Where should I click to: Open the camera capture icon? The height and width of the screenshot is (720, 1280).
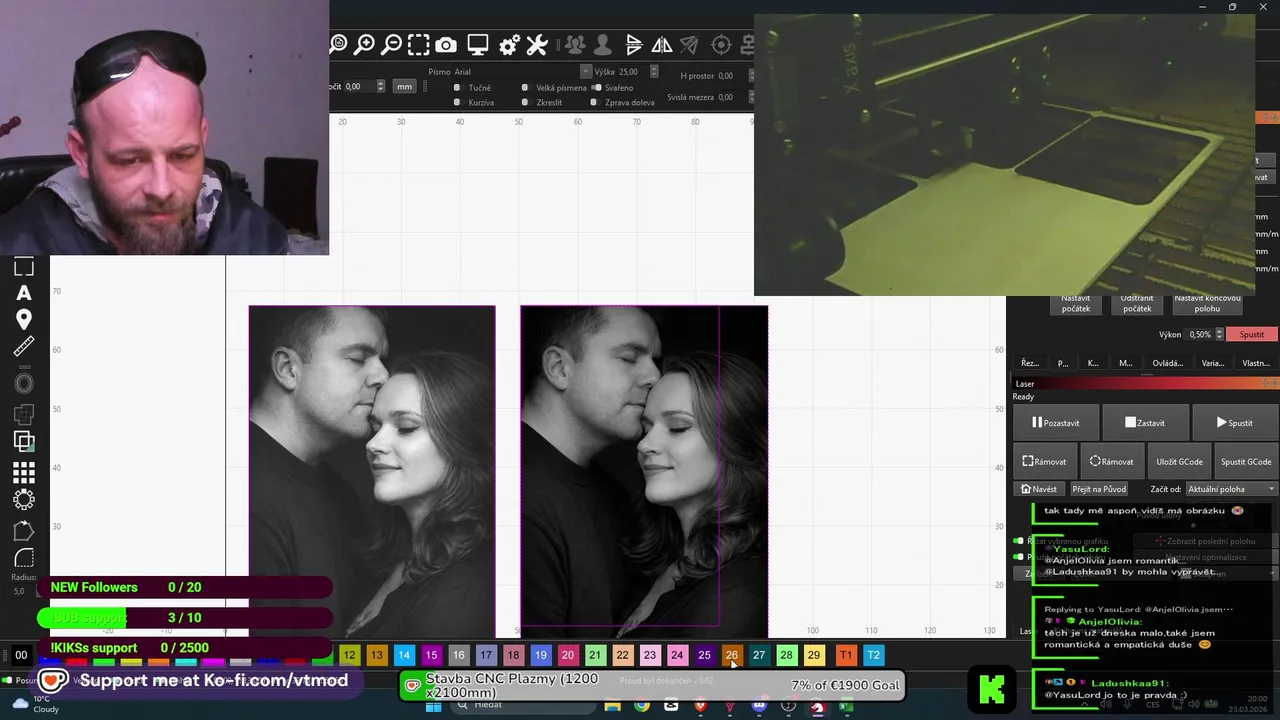coord(446,45)
